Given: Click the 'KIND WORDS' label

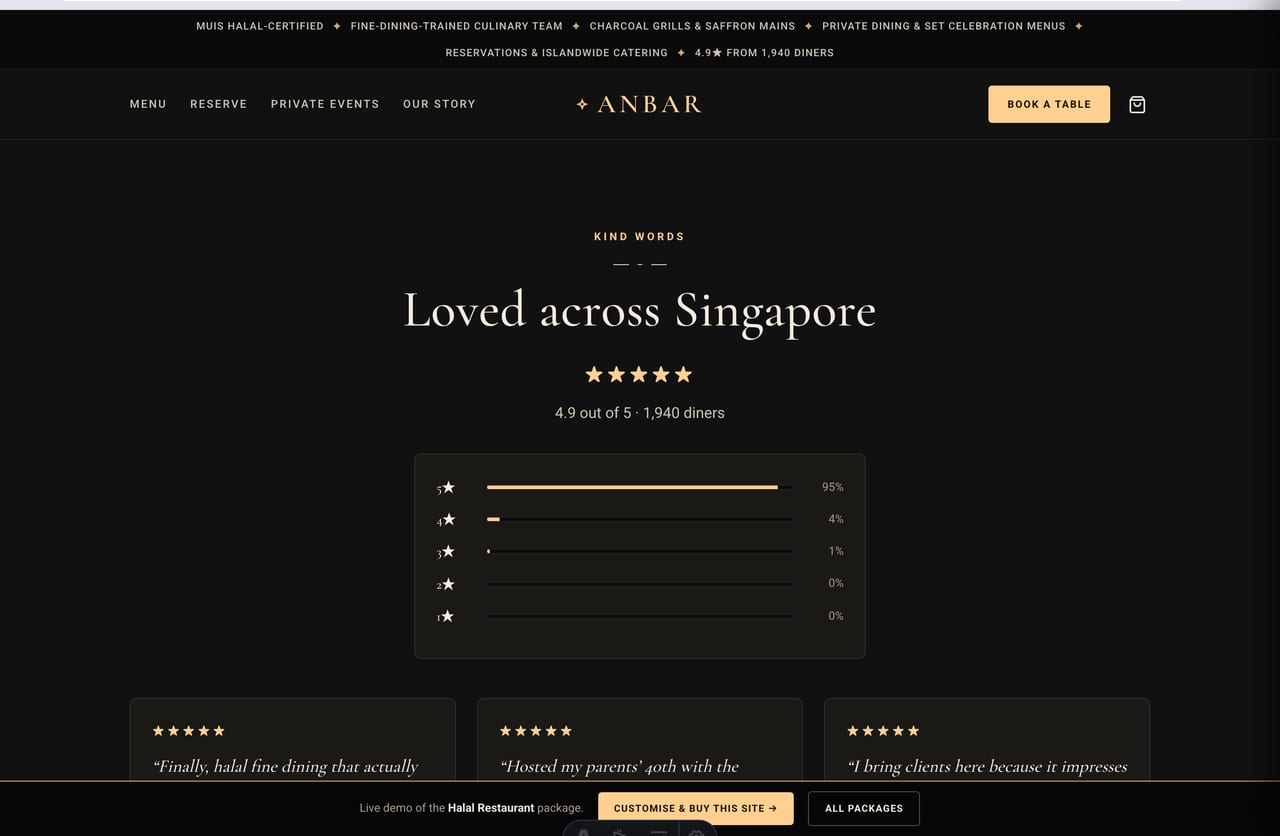Looking at the screenshot, I should 640,237.
